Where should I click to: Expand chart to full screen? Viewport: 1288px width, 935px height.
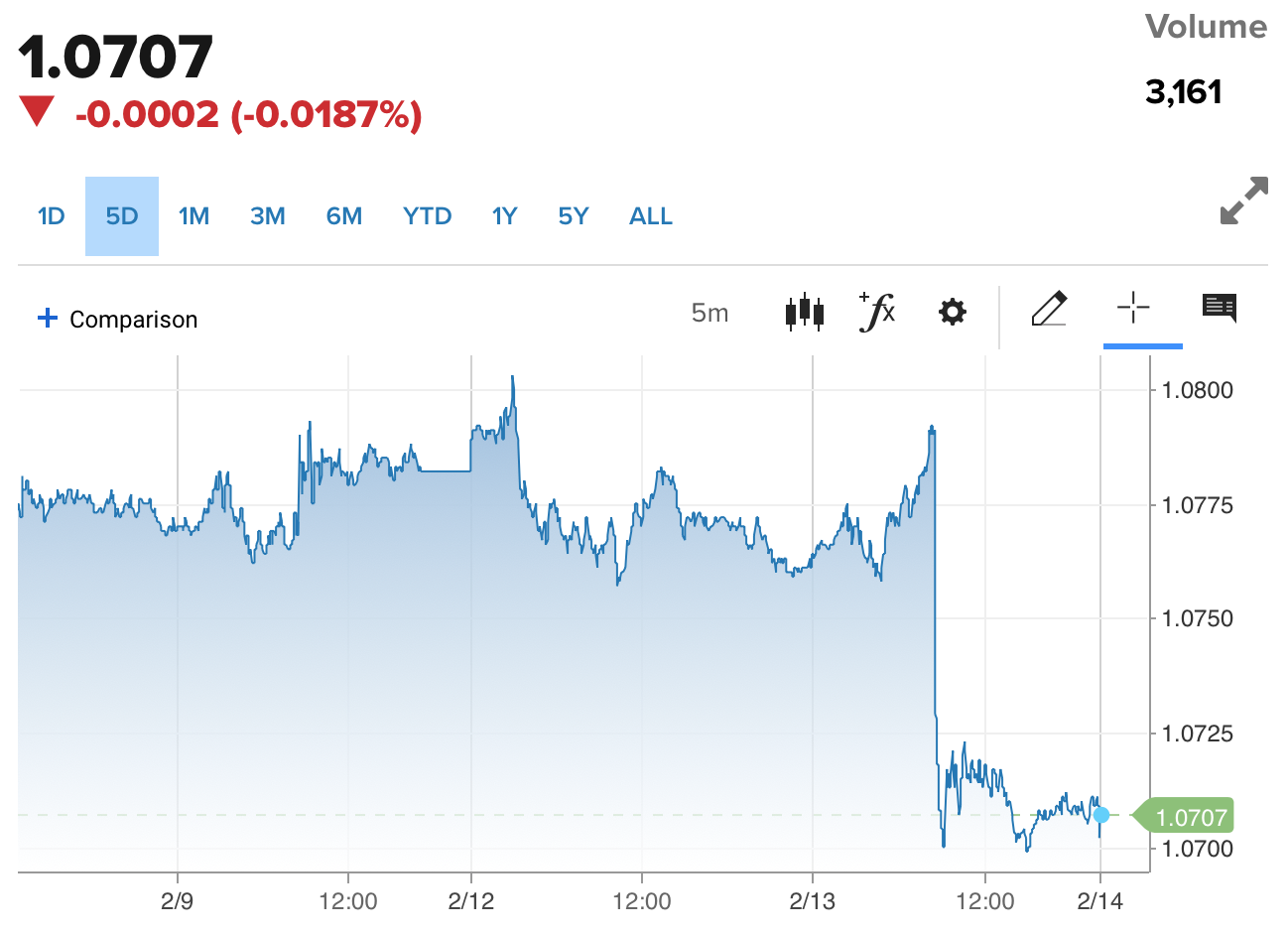1244,200
